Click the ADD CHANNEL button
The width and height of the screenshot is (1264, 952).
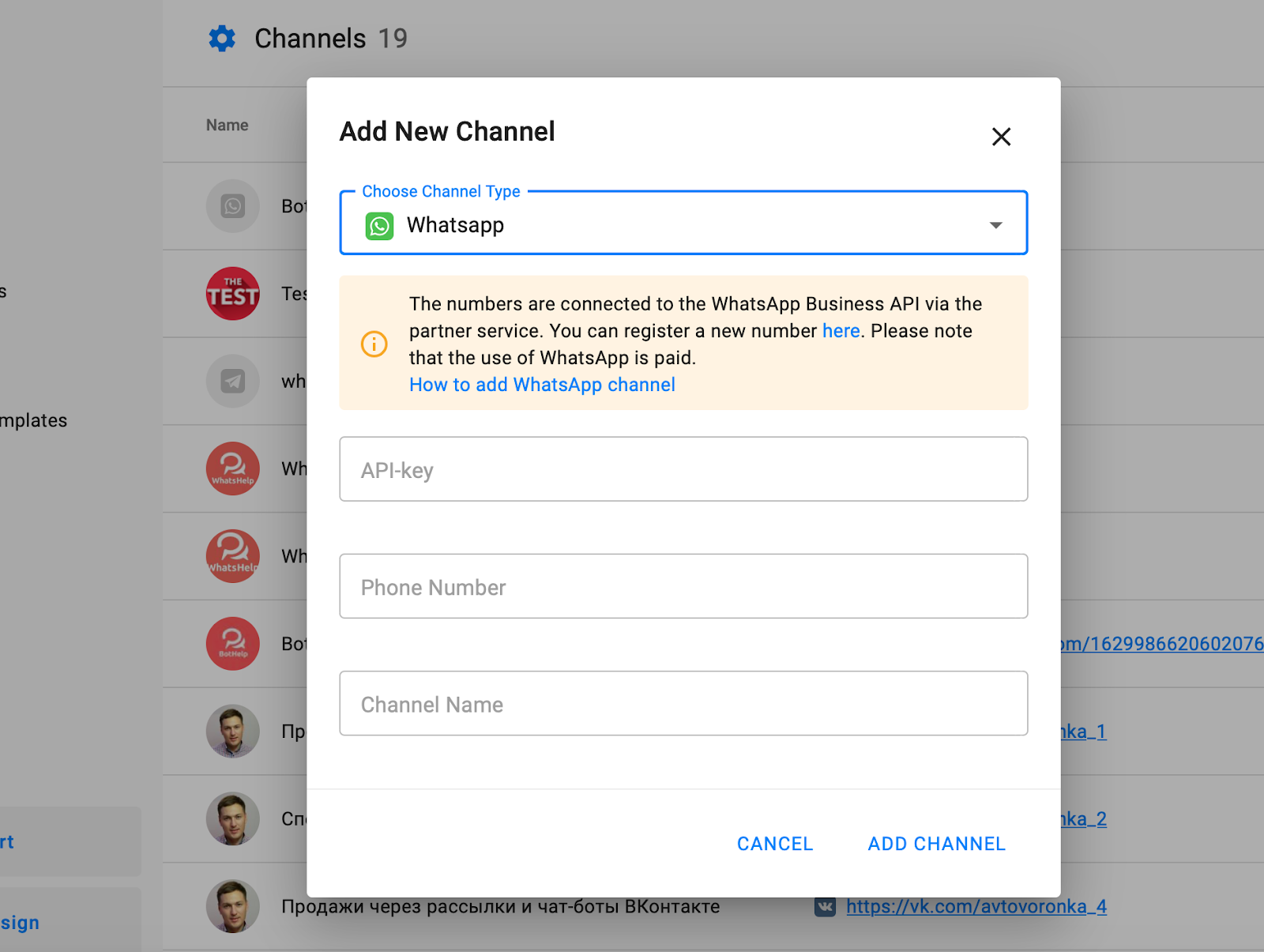click(936, 844)
